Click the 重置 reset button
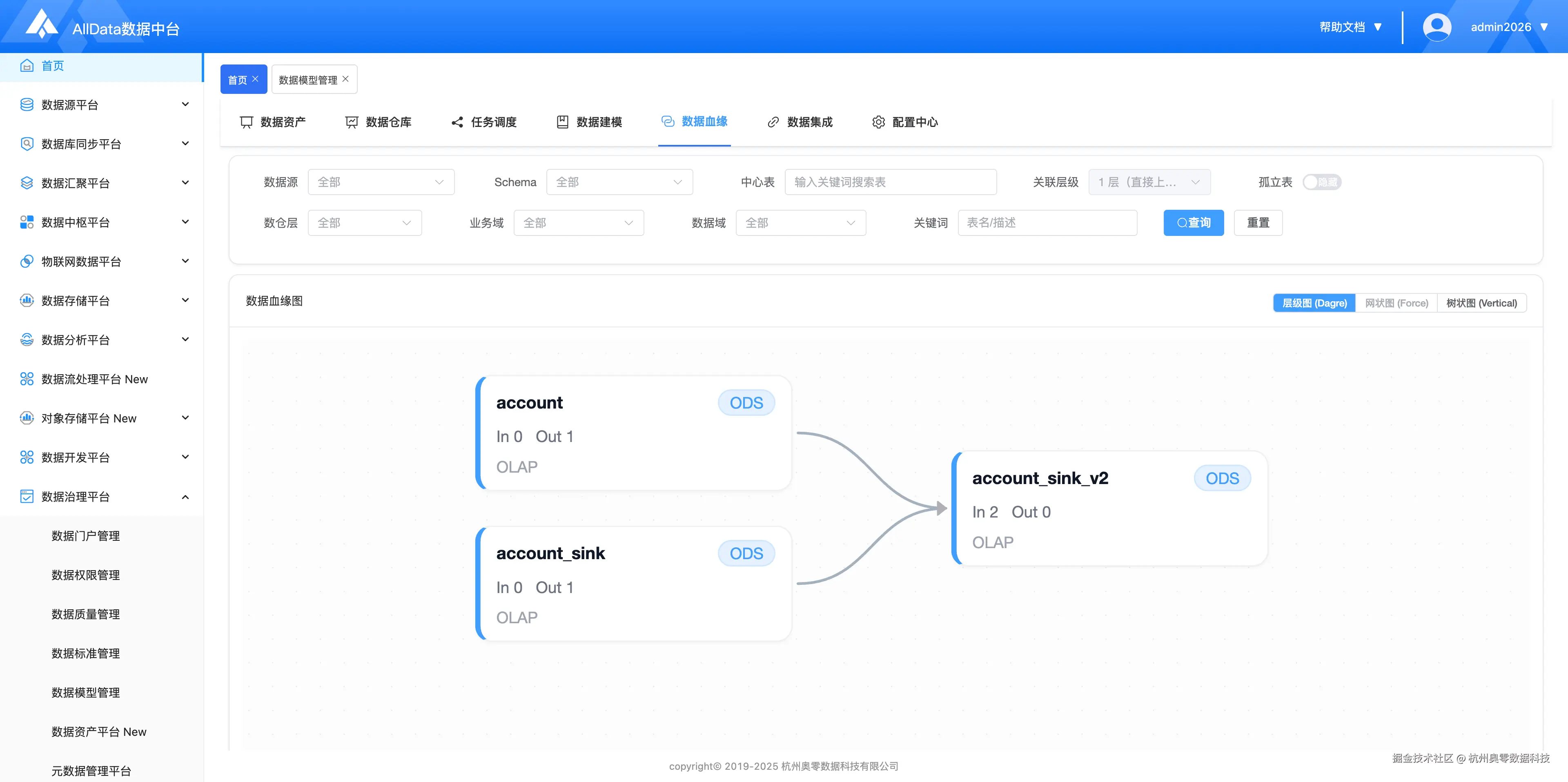Image resolution: width=1568 pixels, height=782 pixels. (1258, 223)
